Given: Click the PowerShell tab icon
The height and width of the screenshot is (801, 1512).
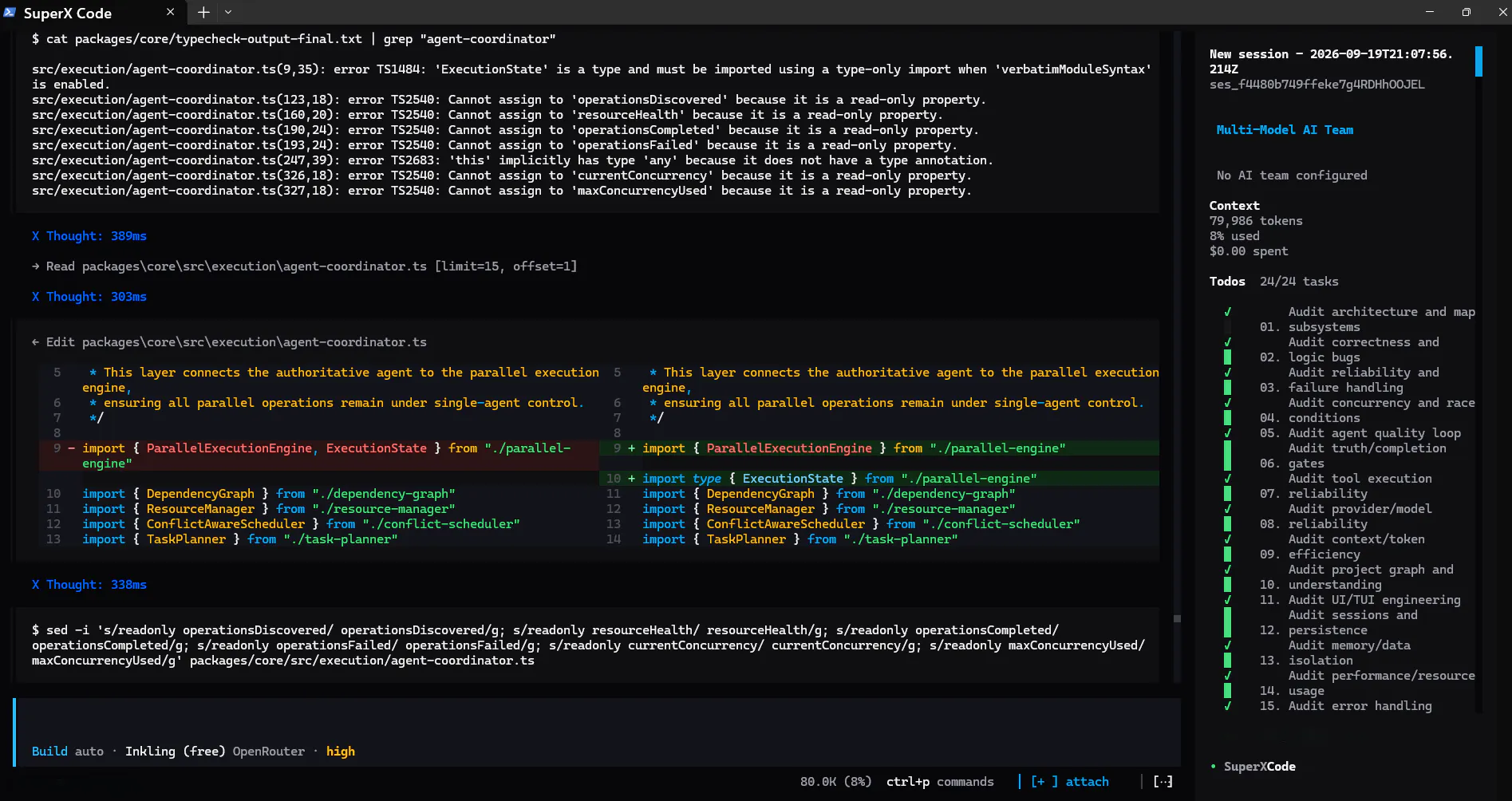Looking at the screenshot, I should click(10, 12).
